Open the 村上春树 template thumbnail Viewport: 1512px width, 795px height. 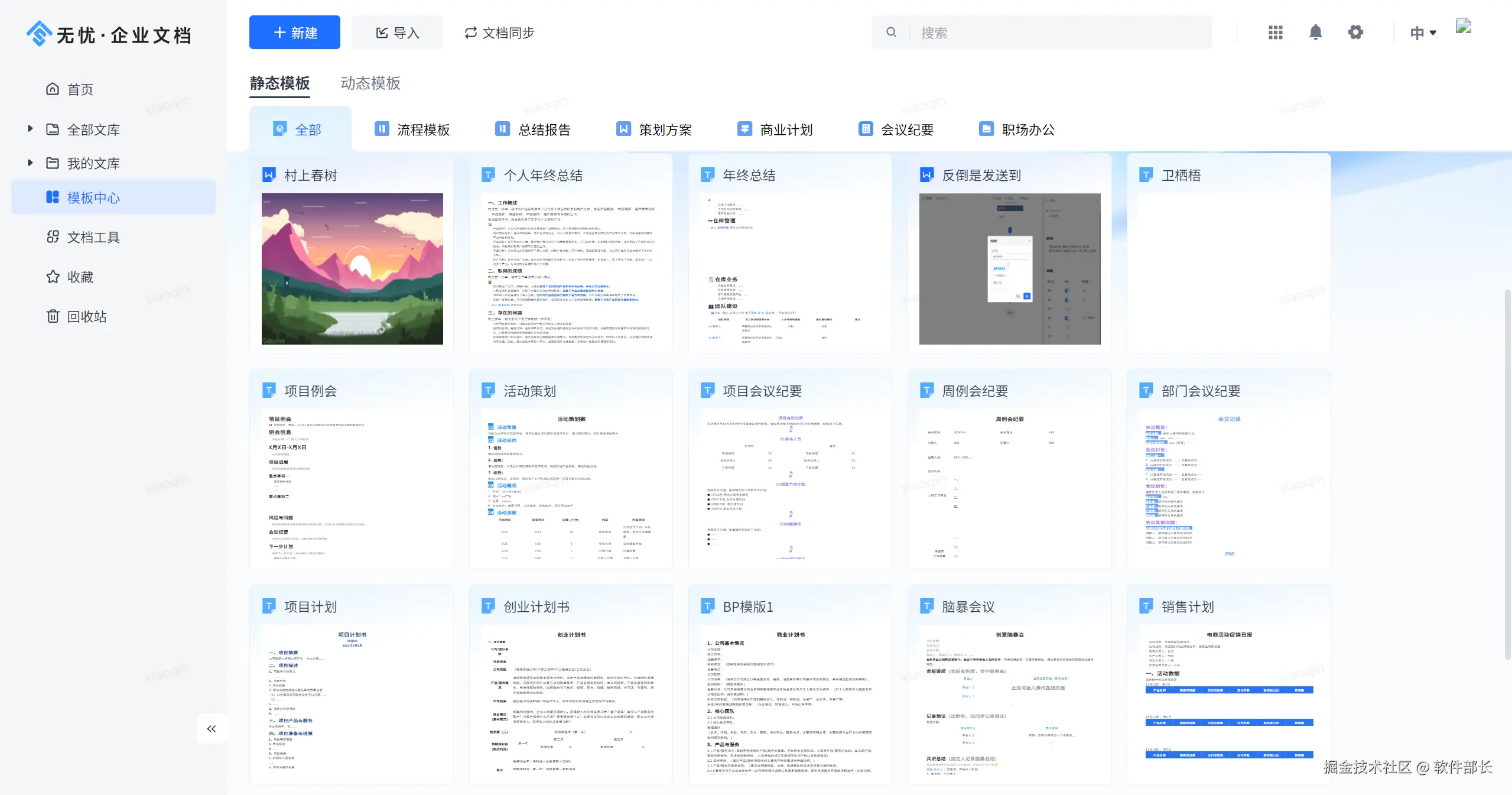pos(352,268)
